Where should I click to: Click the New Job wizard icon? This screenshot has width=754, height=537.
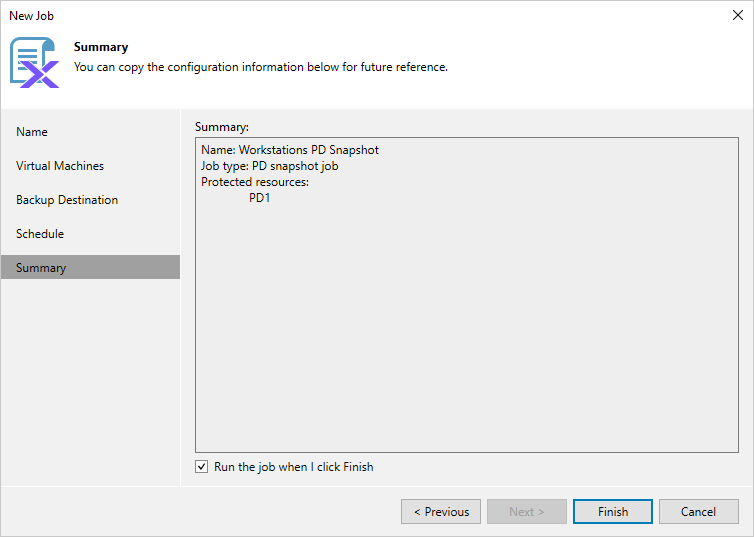[x=34, y=62]
